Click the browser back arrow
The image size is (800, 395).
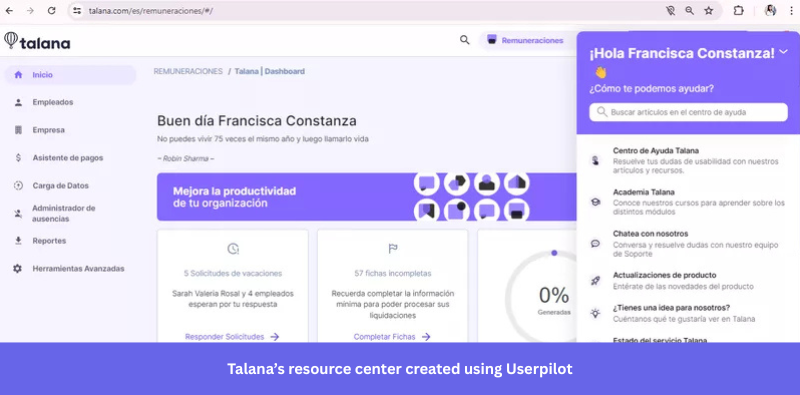(x=9, y=11)
